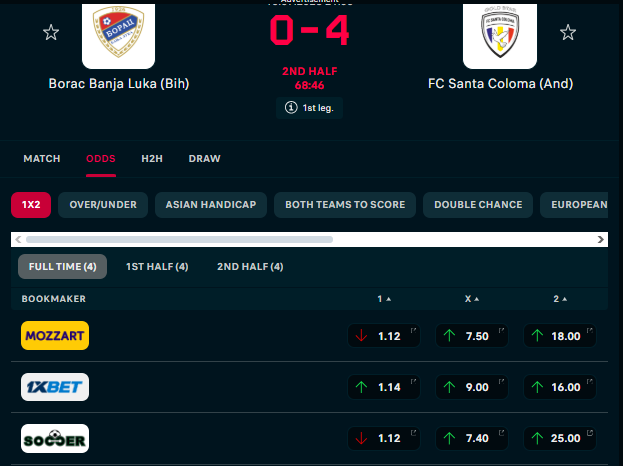The height and width of the screenshot is (466, 623).
Task: Sort odds by column 2 arrow
Action: [x=565, y=299]
